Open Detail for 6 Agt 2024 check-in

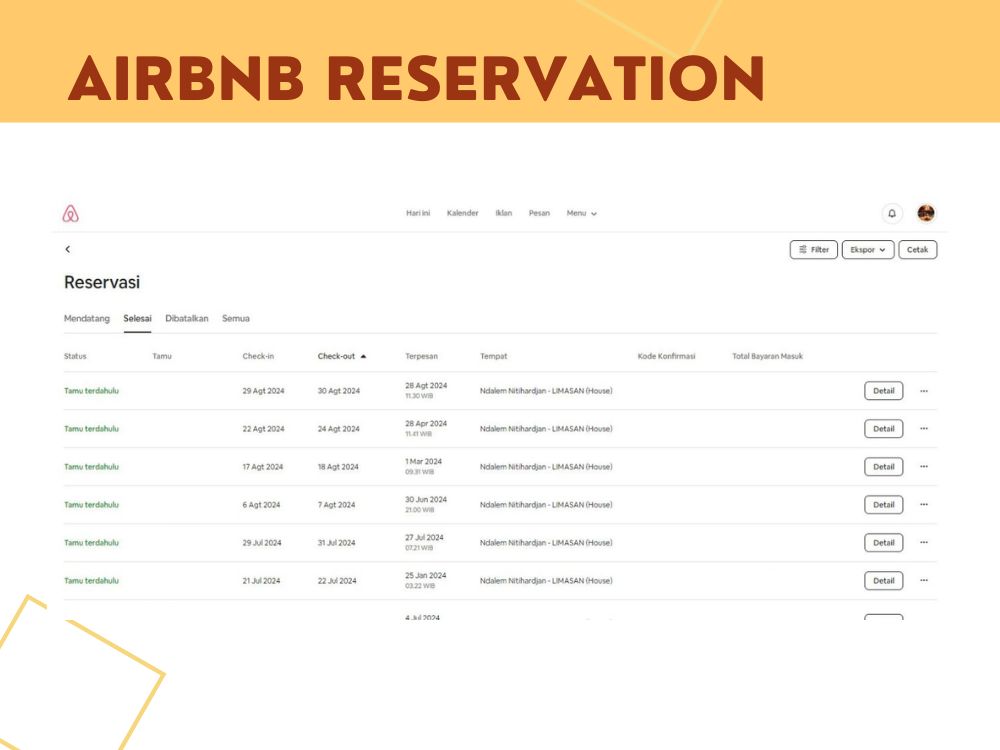point(884,504)
